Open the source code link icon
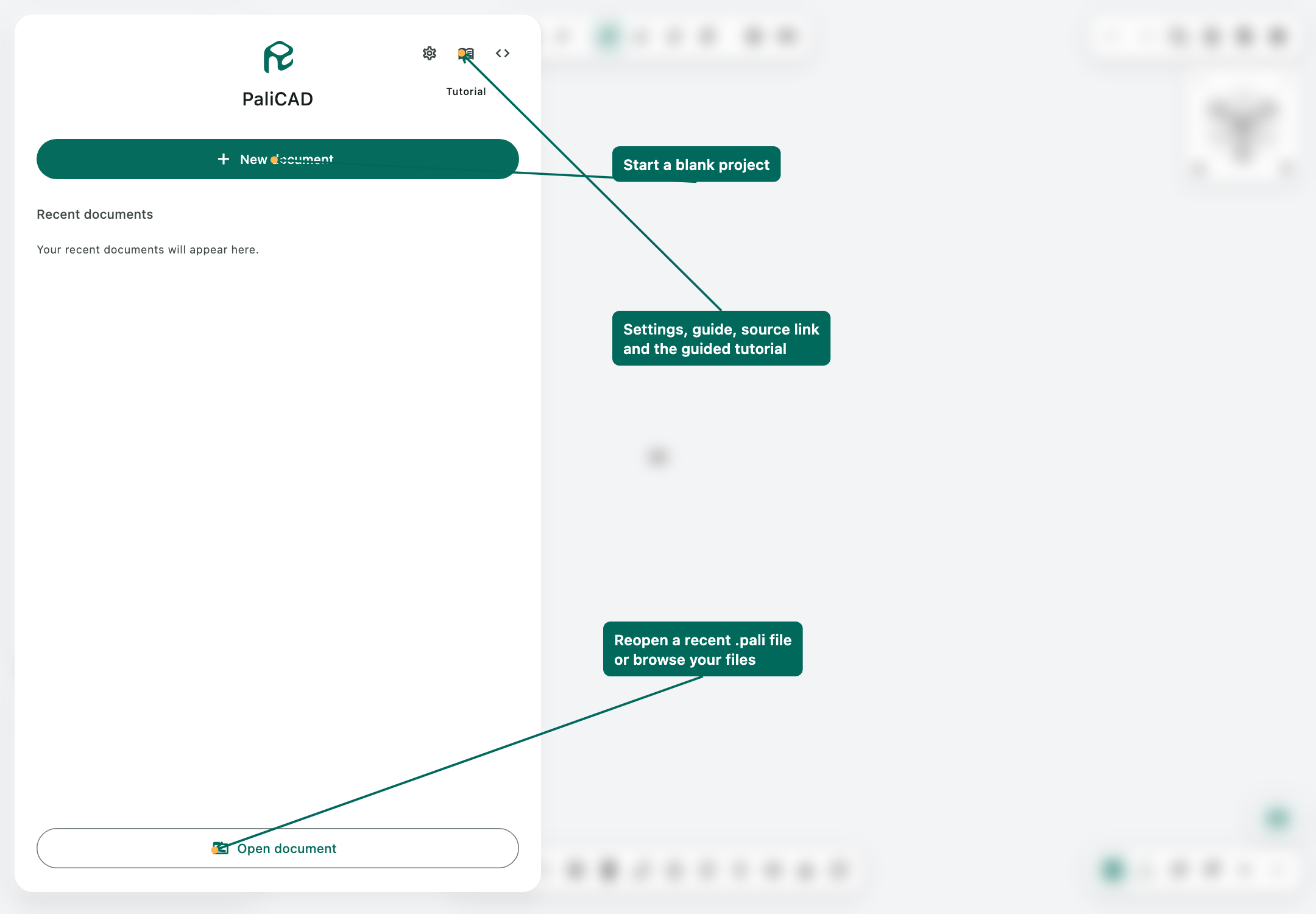The image size is (1316, 914). pos(503,54)
